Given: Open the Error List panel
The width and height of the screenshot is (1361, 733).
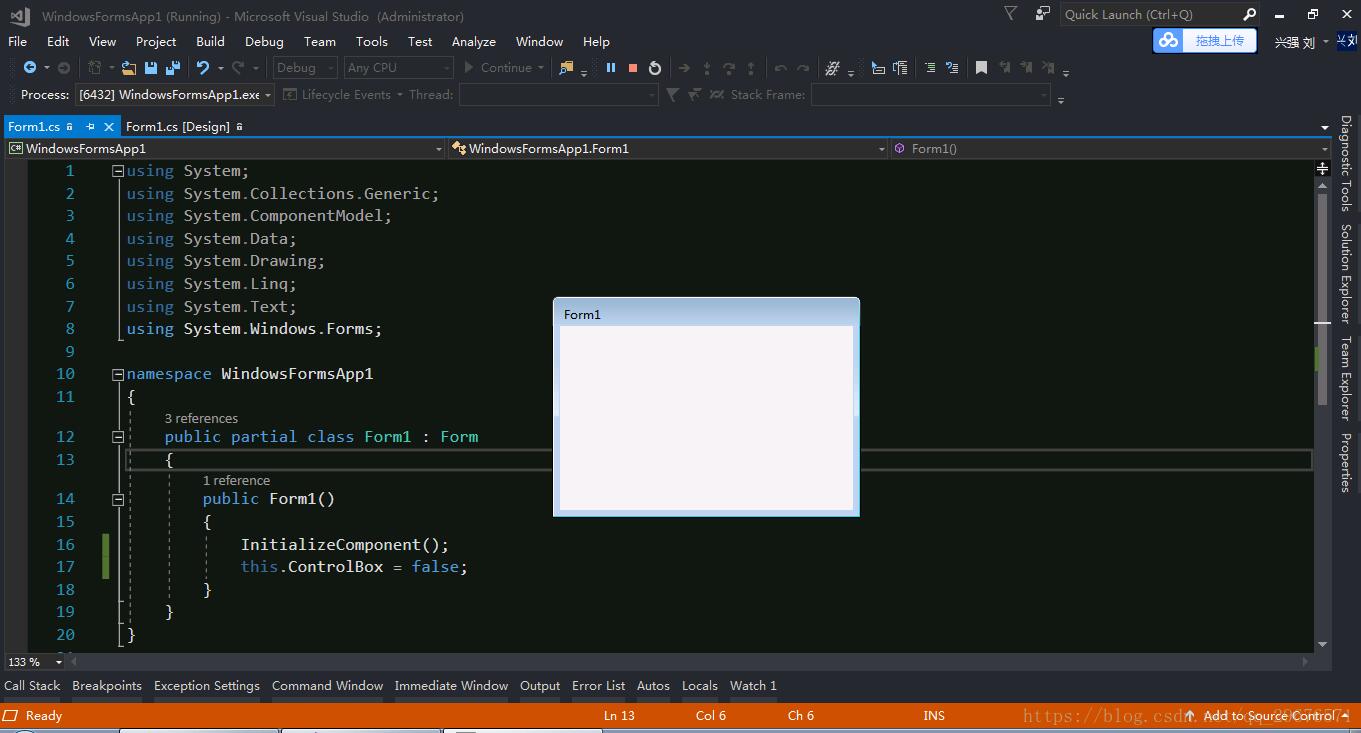Looking at the screenshot, I should [x=598, y=686].
